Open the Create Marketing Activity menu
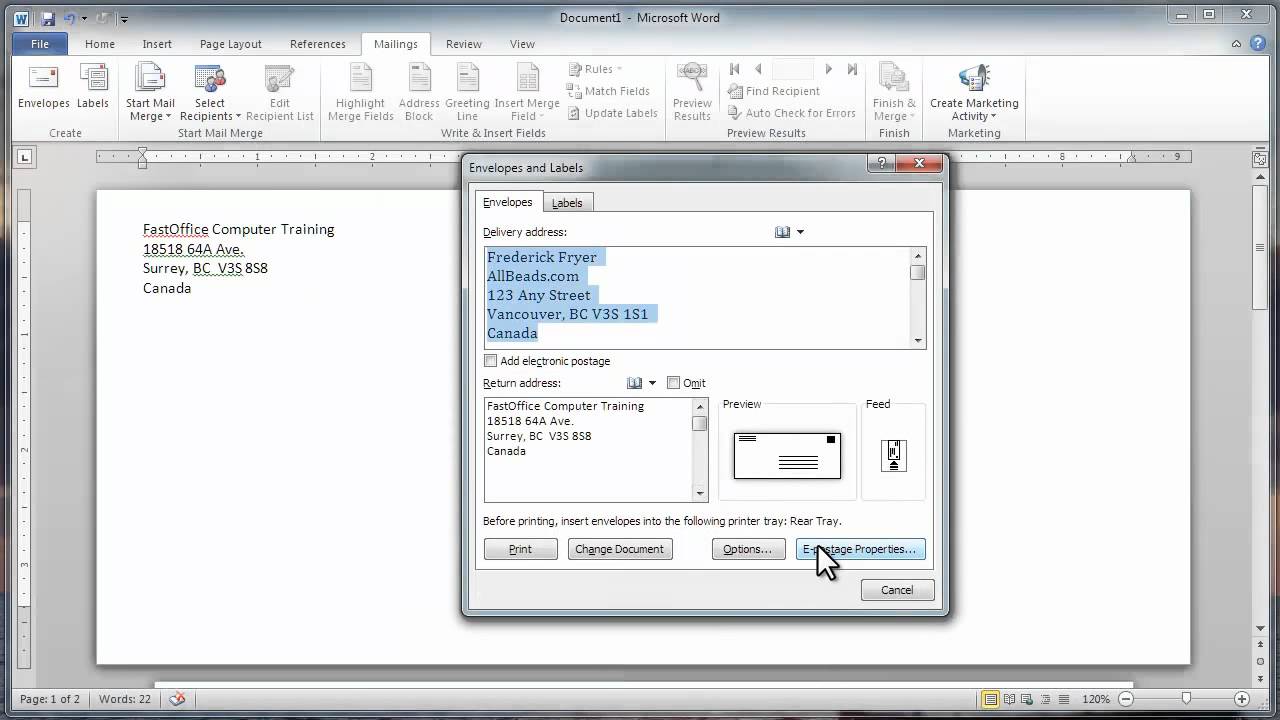 tap(974, 92)
